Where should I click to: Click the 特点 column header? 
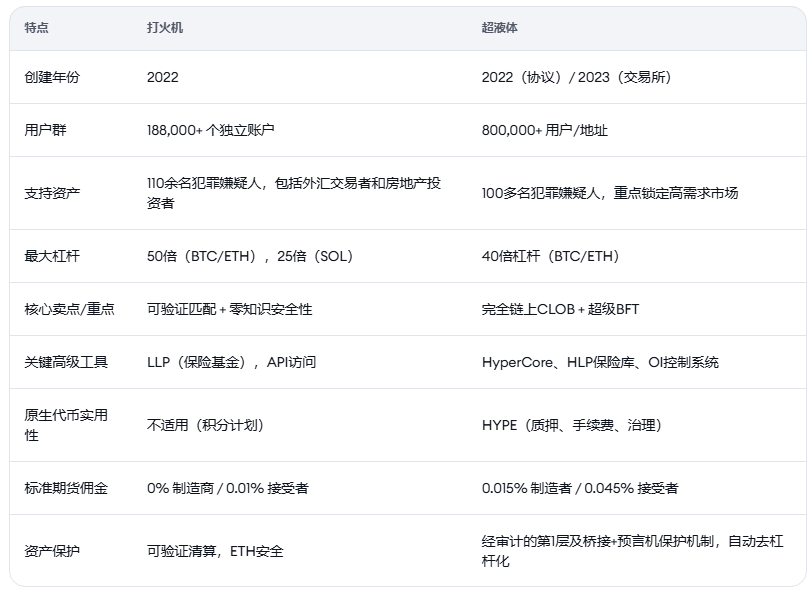(36, 27)
